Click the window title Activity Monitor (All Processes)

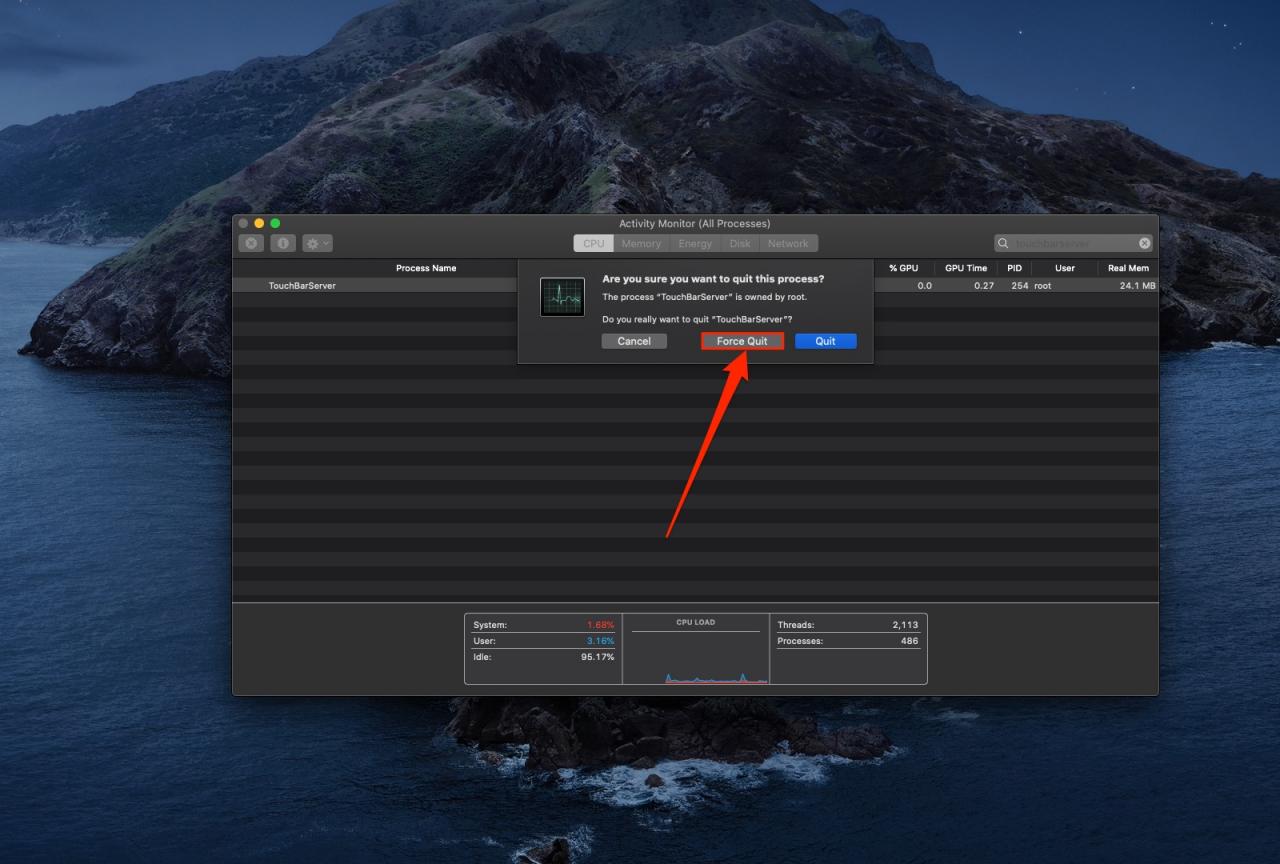coord(695,223)
